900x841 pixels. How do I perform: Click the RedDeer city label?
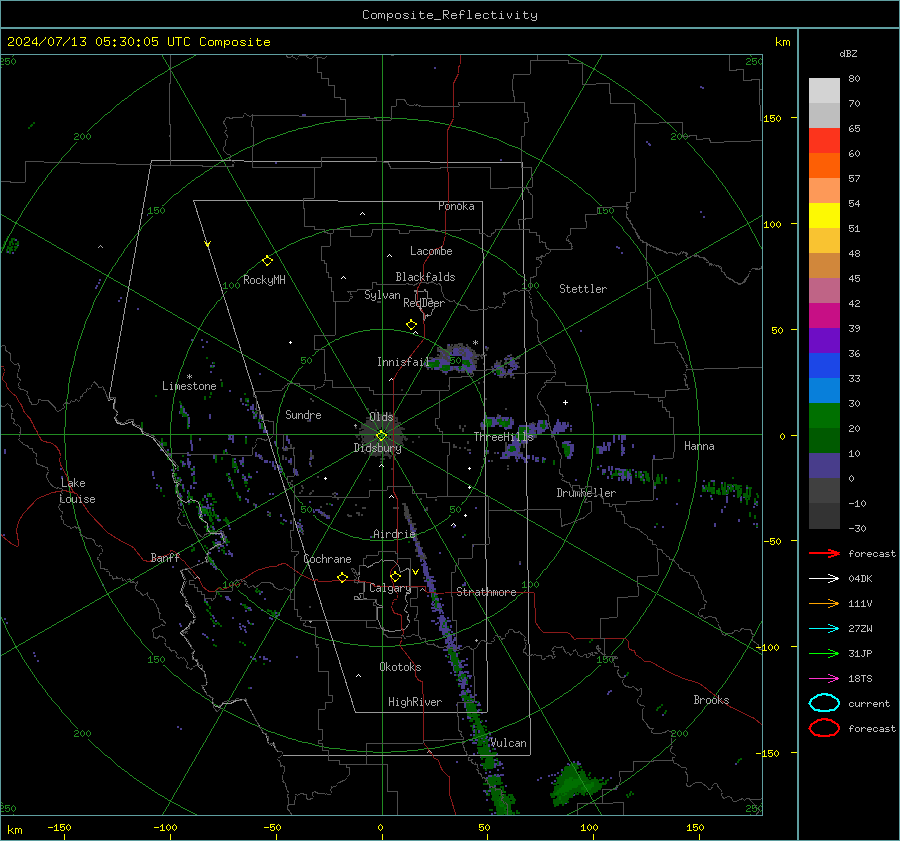(424, 303)
